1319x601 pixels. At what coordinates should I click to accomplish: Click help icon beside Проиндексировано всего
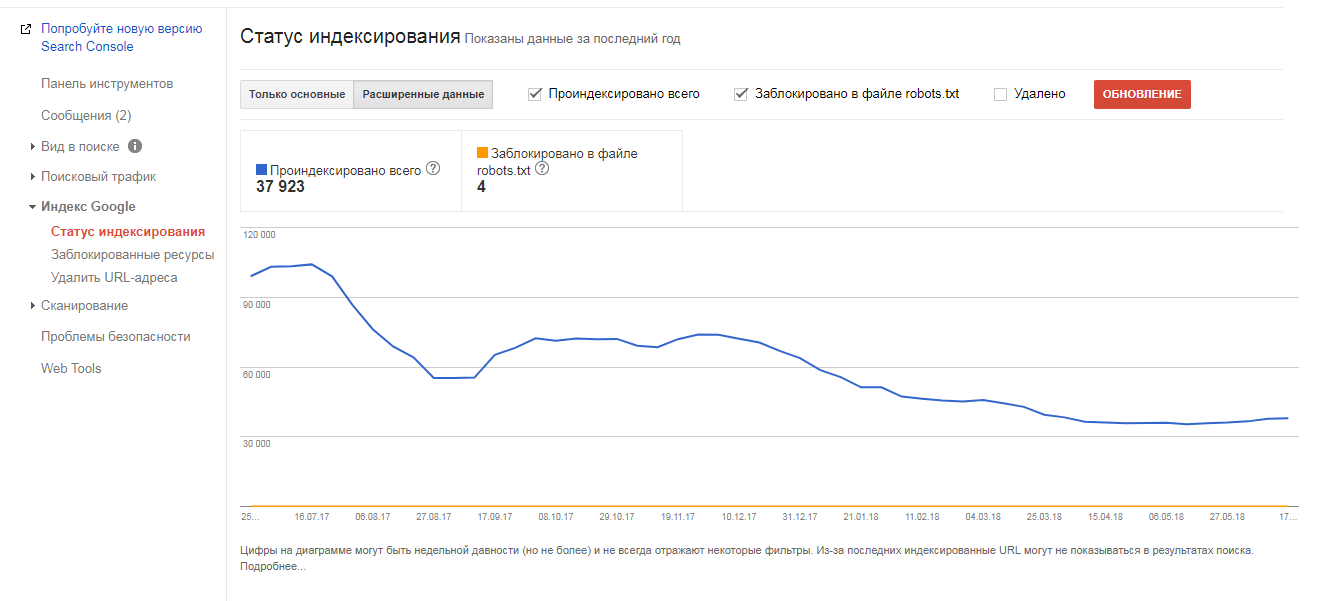coord(433,169)
